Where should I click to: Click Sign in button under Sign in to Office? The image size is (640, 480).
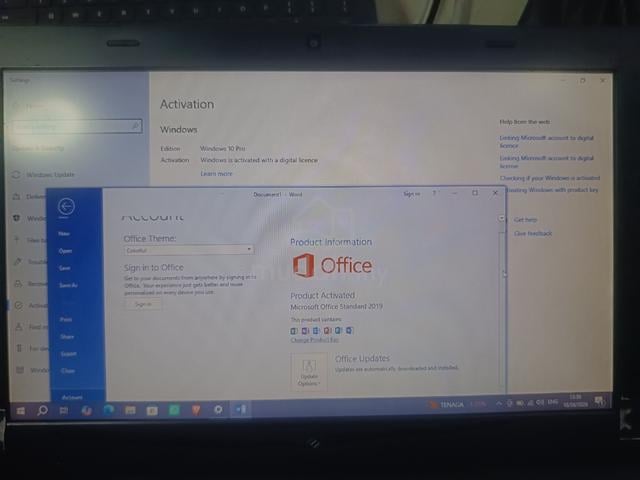143,304
